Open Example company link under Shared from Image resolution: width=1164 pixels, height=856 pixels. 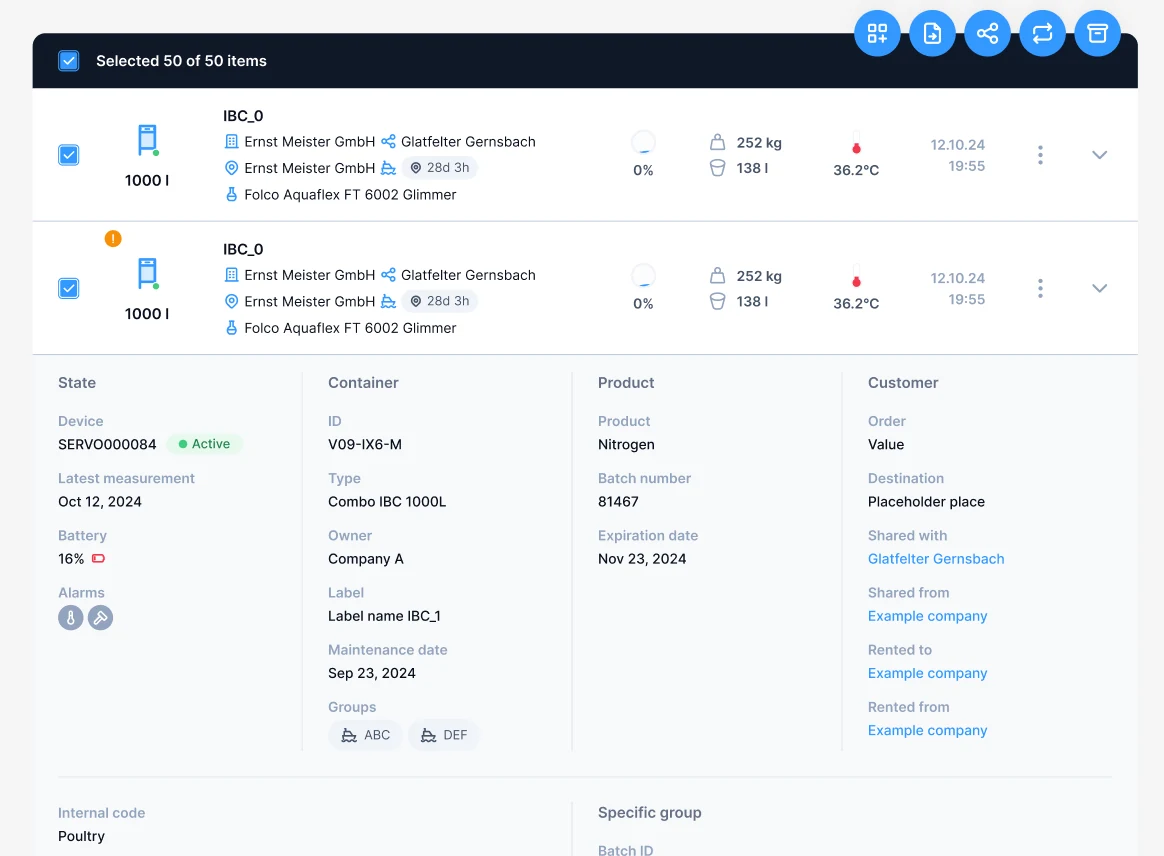pos(927,616)
